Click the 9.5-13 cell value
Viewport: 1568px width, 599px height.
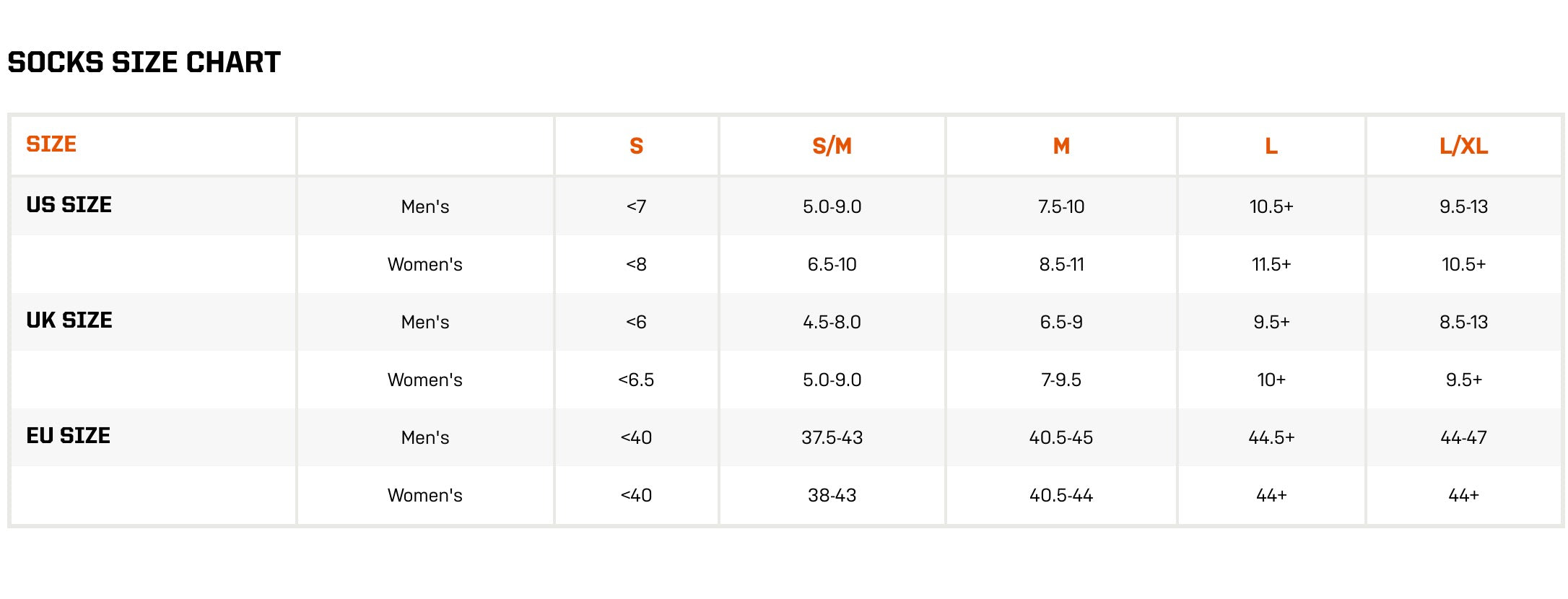click(1463, 206)
